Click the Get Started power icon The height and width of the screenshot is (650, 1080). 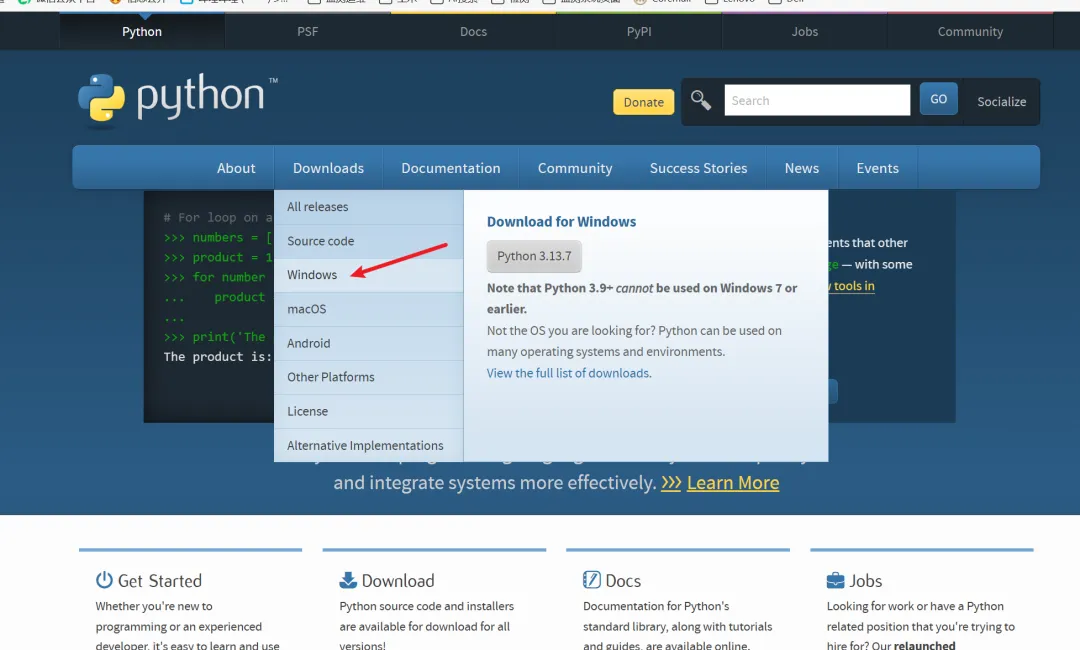click(104, 580)
